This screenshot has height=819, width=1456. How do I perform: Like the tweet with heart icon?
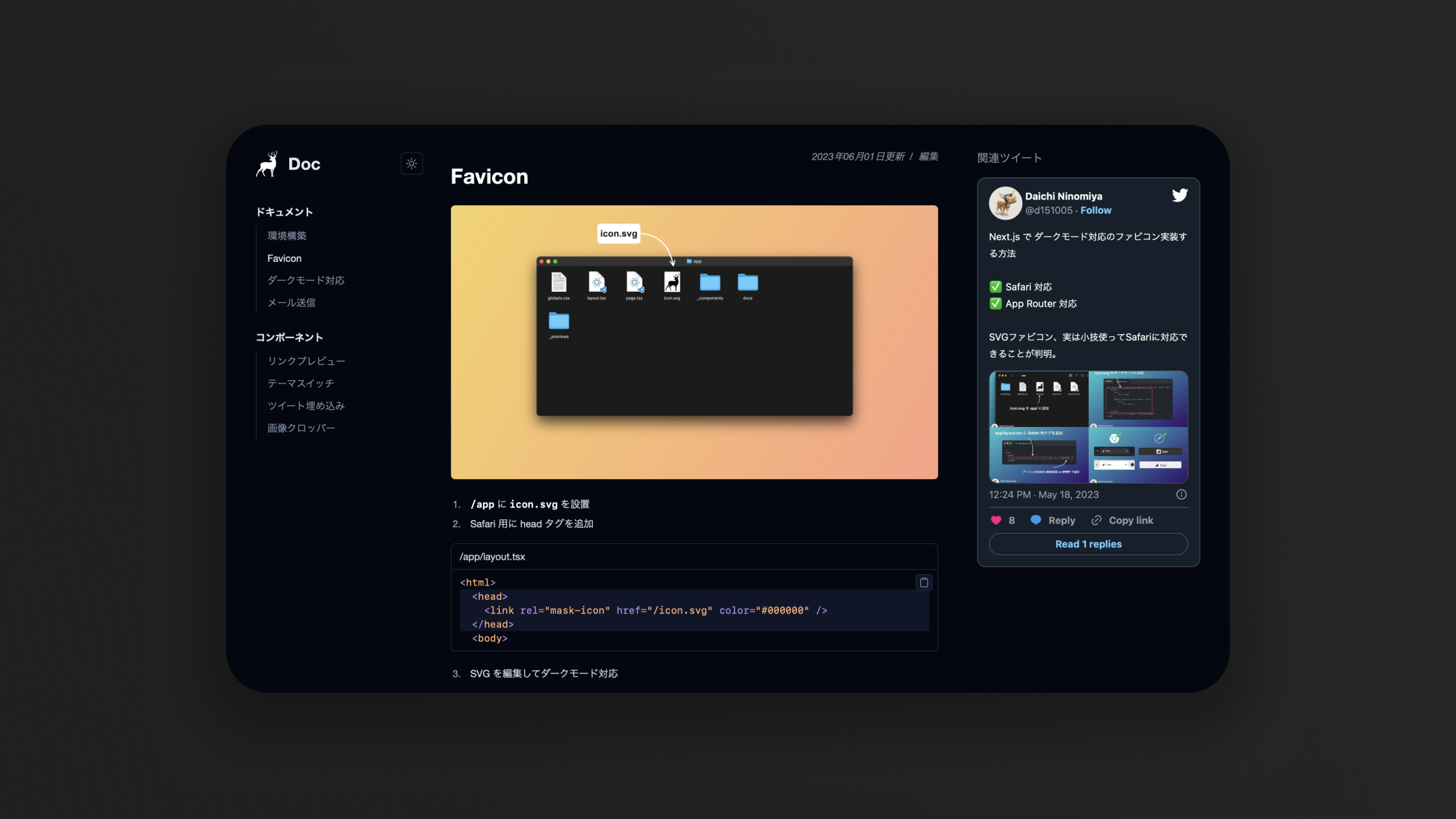996,520
